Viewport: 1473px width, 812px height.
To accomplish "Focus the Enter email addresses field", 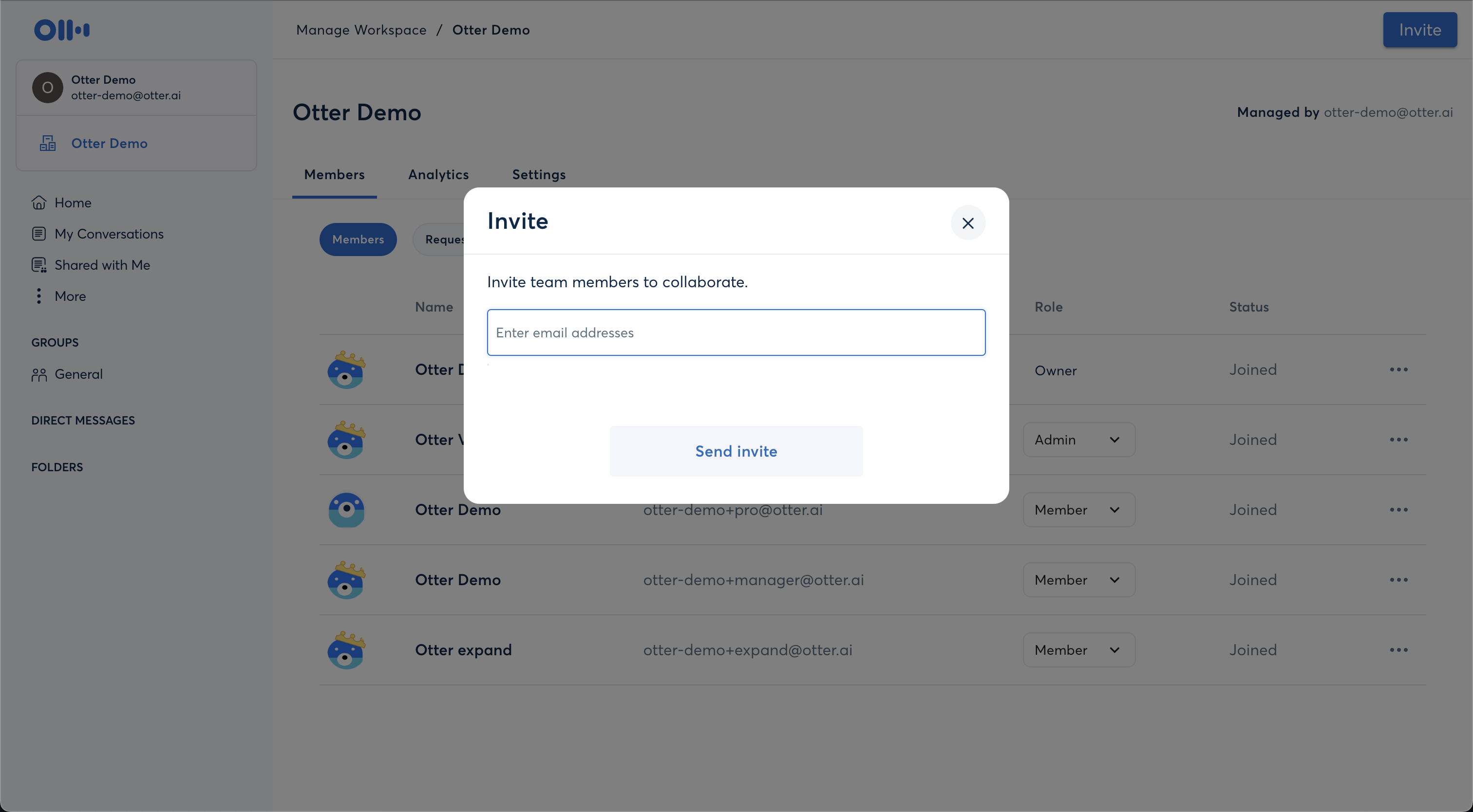I will 736,332.
